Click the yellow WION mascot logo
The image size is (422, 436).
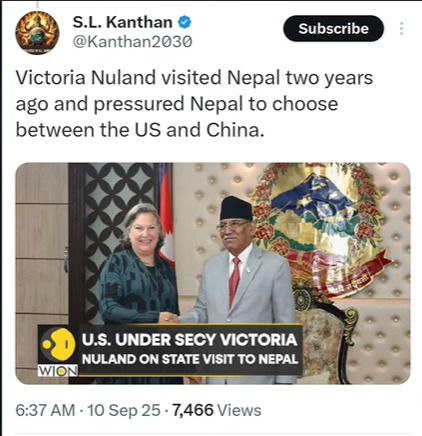[x=58, y=345]
